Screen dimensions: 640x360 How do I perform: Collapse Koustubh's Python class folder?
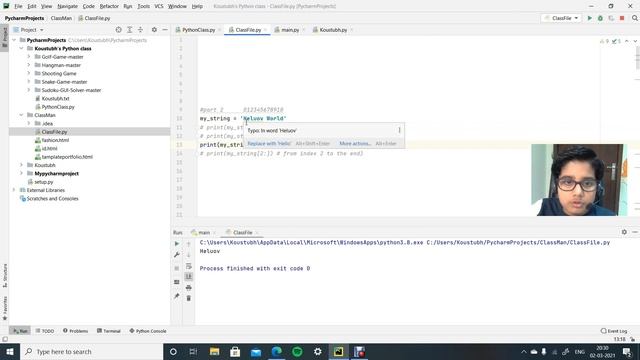tap(21, 49)
